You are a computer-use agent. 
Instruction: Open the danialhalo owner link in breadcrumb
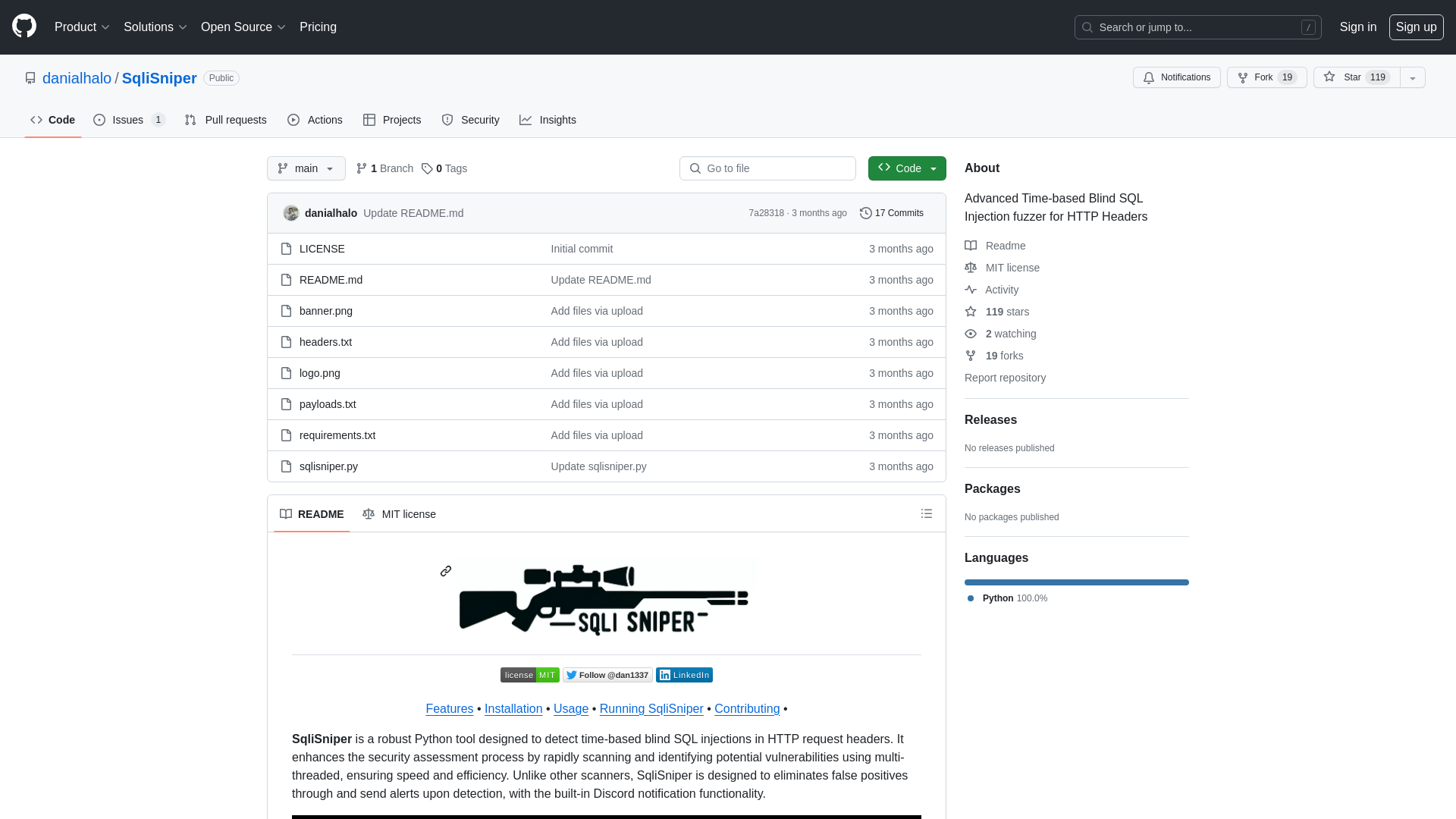[x=77, y=78]
